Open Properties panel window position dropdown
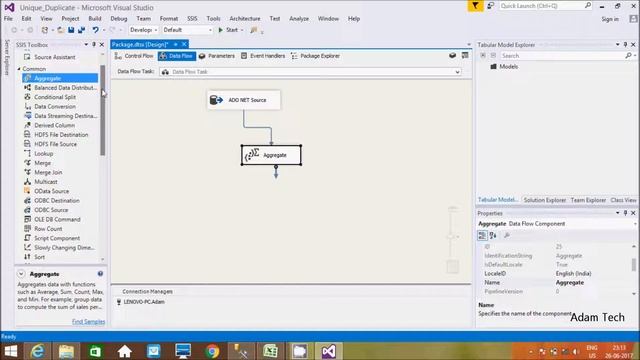640x360 pixels. 618,213
